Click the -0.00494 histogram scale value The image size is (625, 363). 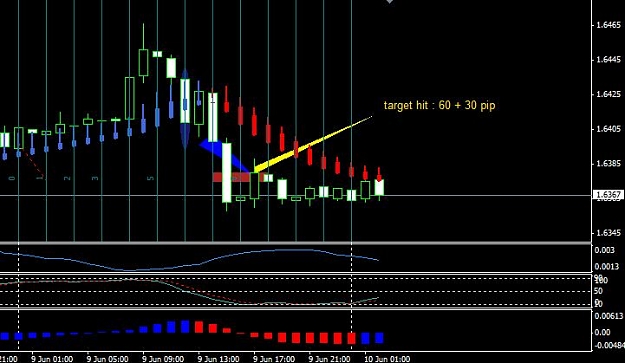coord(609,345)
